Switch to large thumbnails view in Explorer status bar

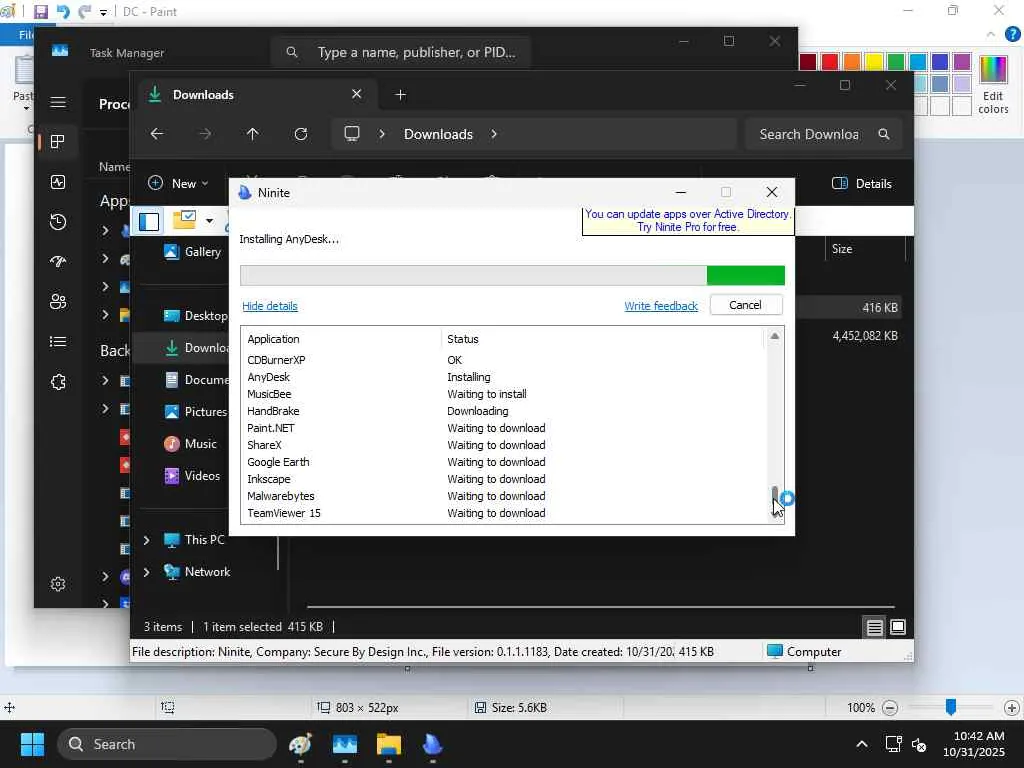click(898, 628)
